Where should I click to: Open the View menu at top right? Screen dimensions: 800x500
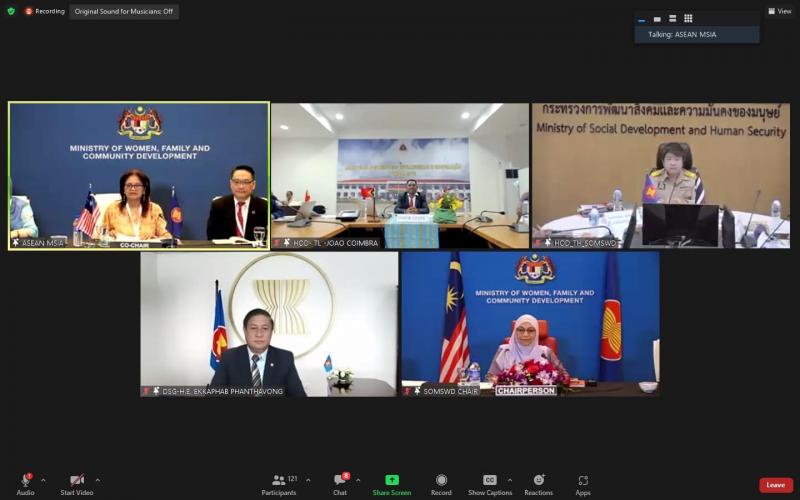coord(780,11)
